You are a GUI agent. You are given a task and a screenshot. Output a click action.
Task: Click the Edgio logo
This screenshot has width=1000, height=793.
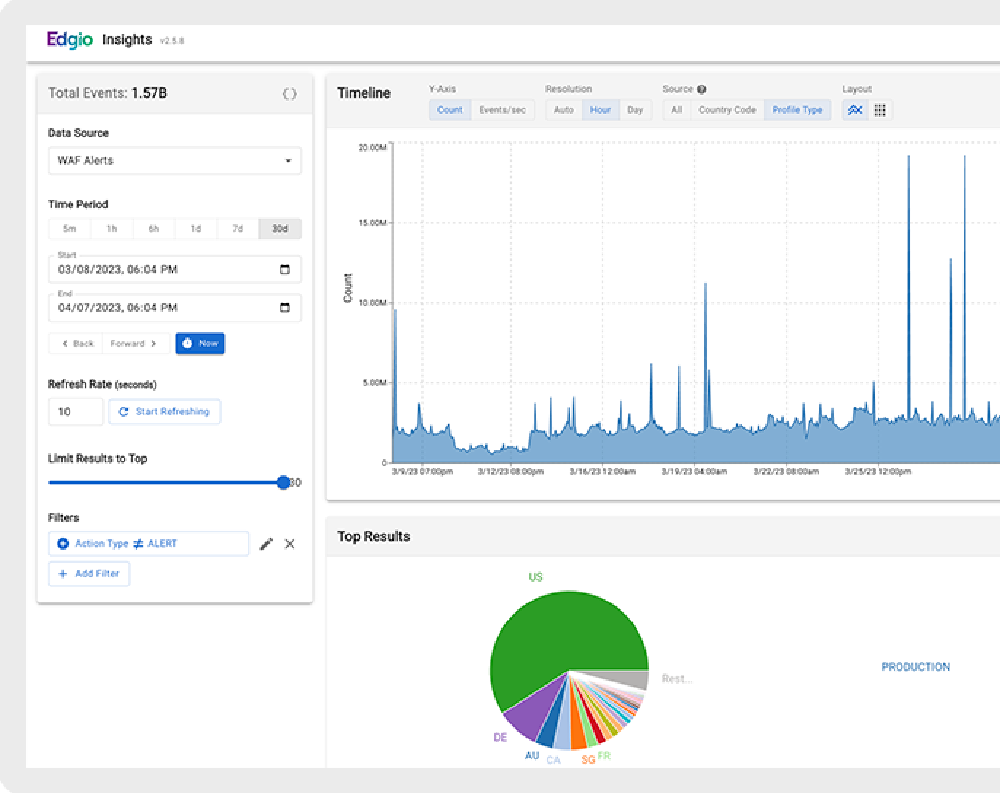click(x=68, y=40)
